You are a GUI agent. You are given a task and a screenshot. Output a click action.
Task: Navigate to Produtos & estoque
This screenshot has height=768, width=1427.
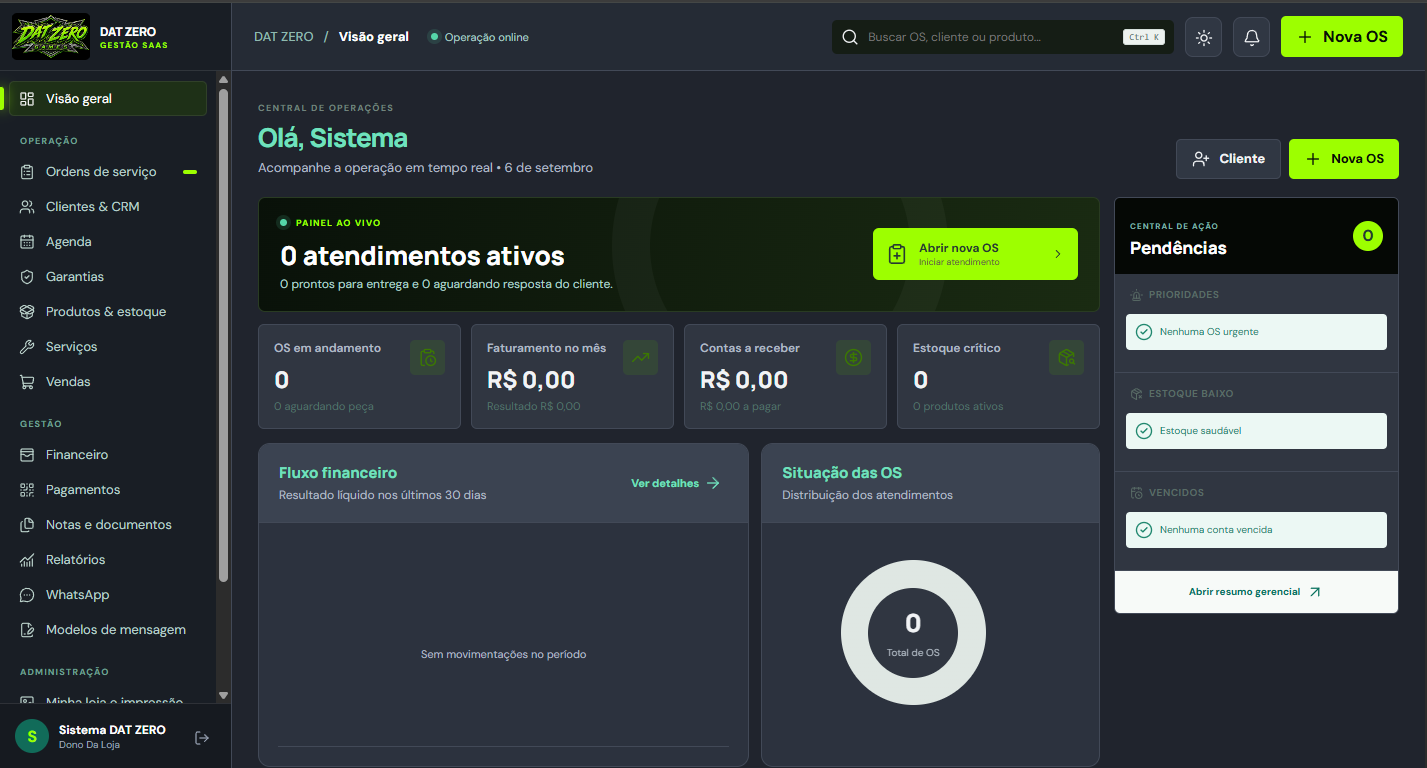coord(108,312)
